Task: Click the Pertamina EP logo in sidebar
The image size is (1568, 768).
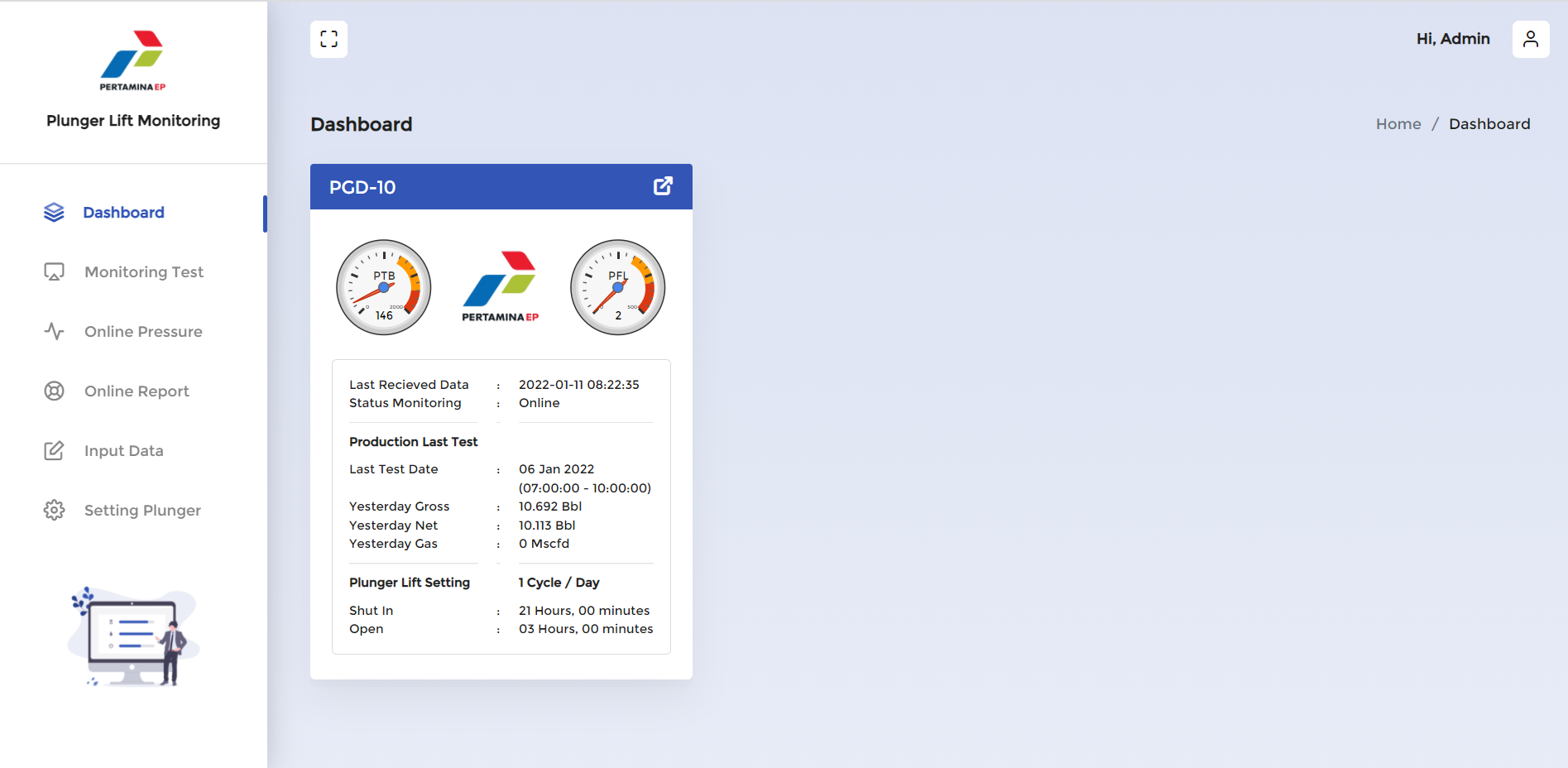Action: 132,60
